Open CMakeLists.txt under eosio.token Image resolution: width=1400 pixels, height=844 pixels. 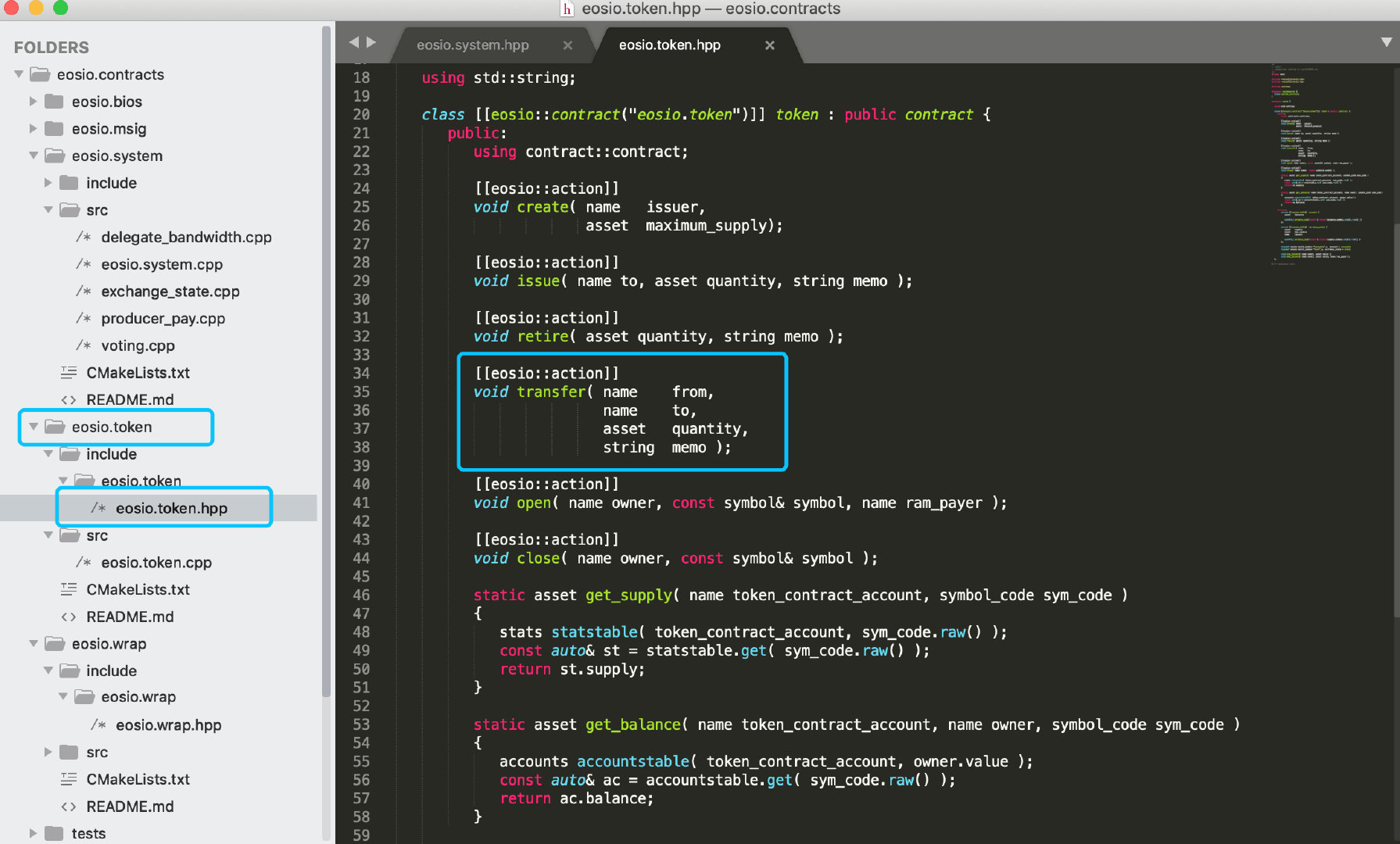[x=138, y=589]
